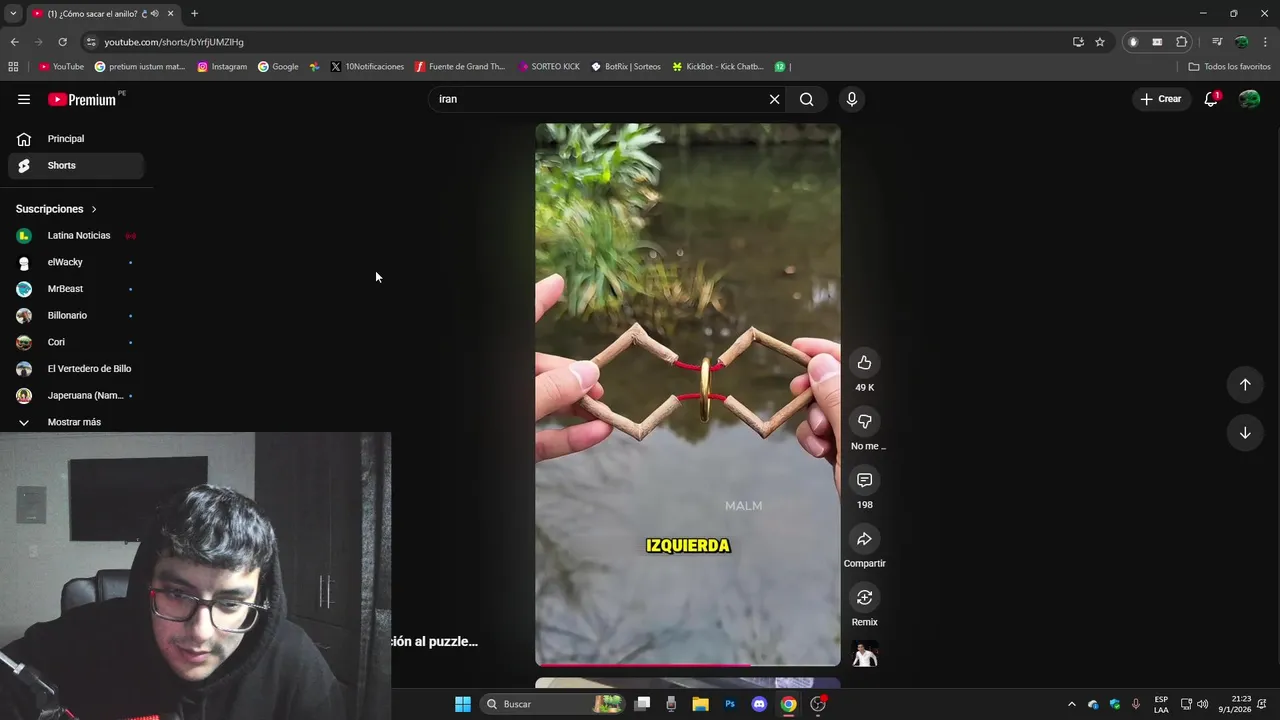Image resolution: width=1280 pixels, height=720 pixels.
Task: Open the short's channel sound thumbnail
Action: point(864,654)
